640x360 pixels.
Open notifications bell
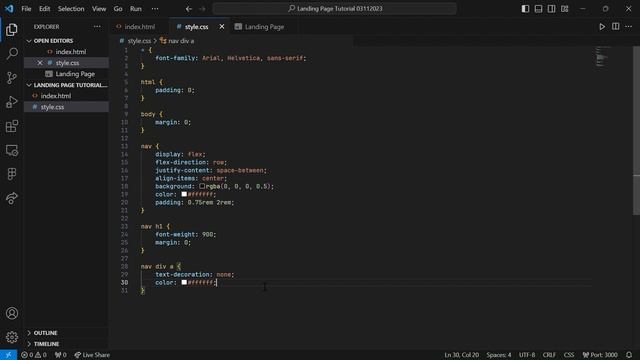click(629, 355)
